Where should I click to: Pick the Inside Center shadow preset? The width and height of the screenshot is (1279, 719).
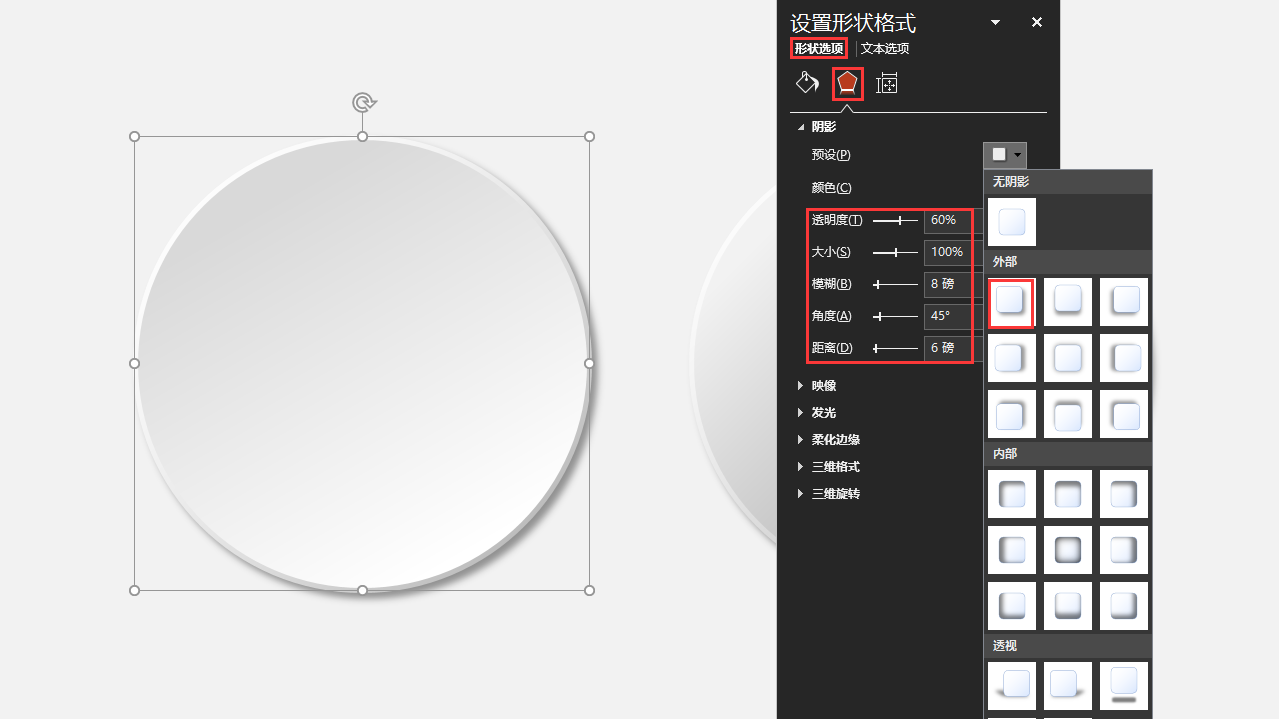(1067, 549)
